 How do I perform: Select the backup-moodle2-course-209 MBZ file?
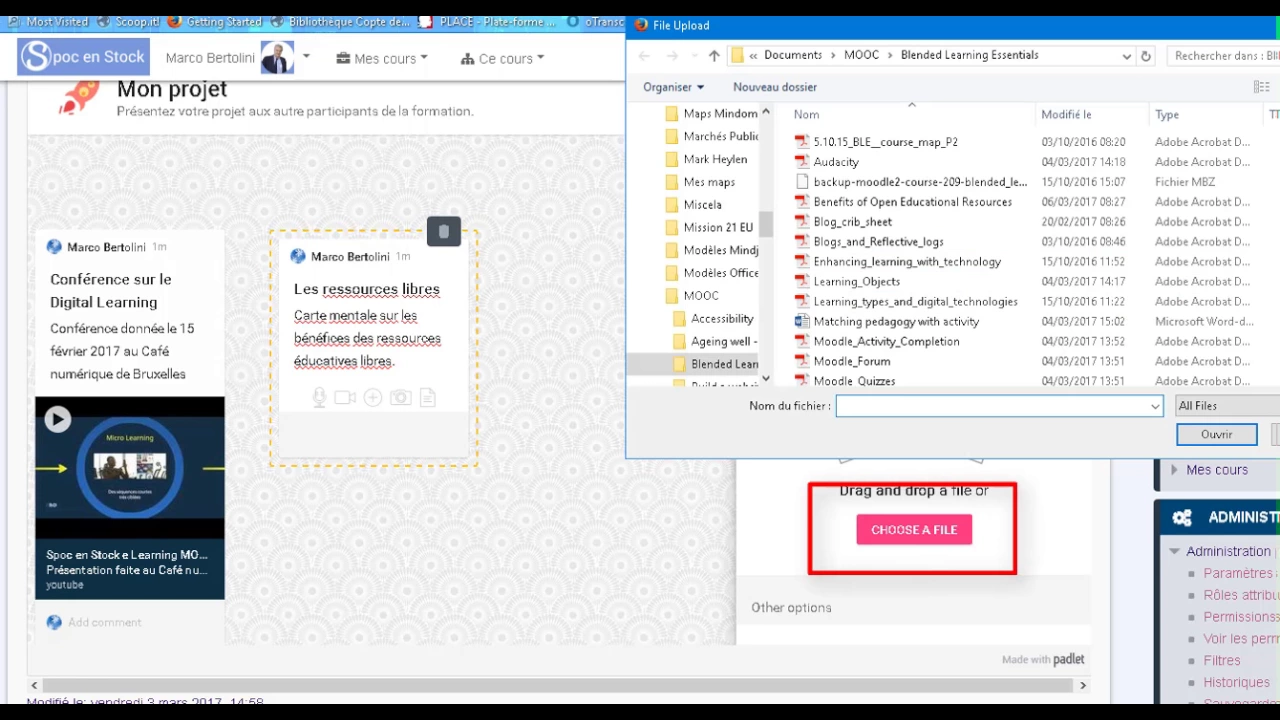point(920,182)
